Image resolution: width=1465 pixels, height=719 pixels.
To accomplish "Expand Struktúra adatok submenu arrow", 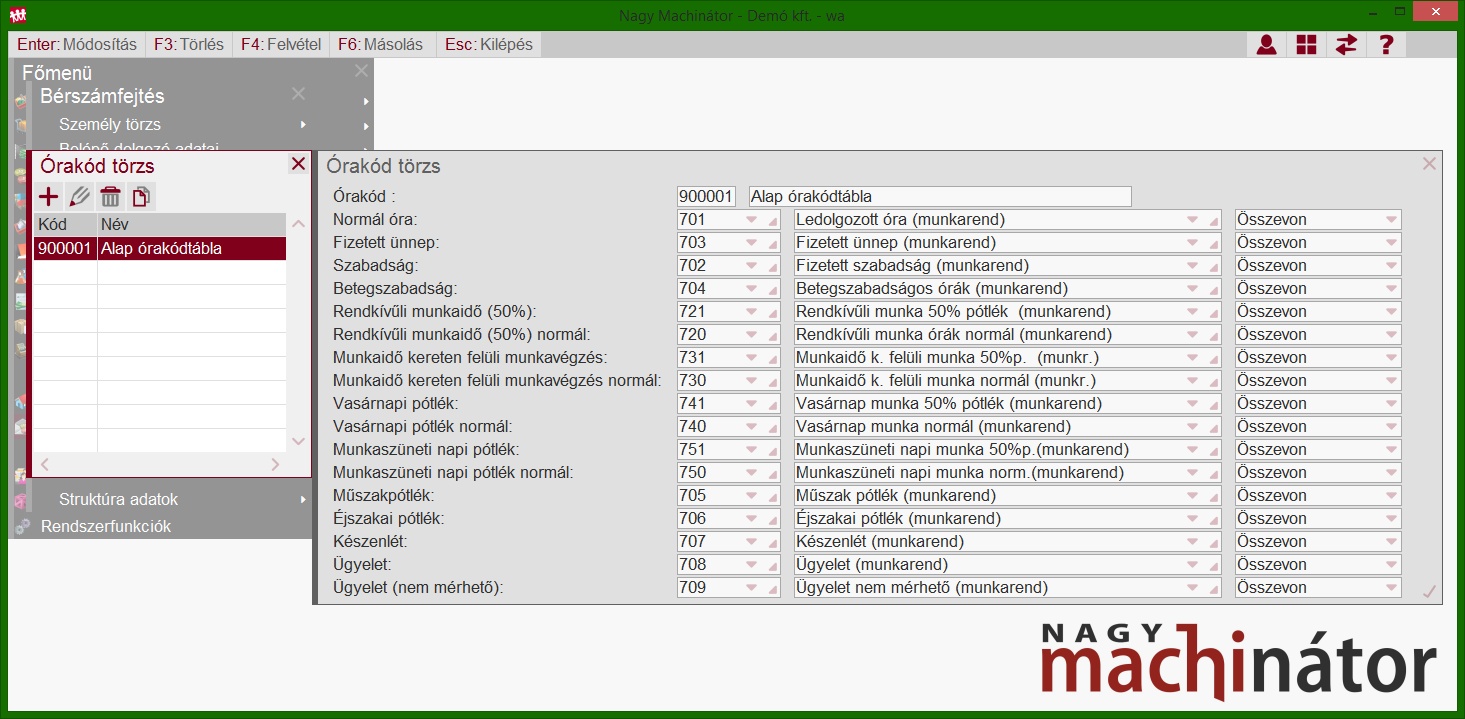I will (x=303, y=499).
